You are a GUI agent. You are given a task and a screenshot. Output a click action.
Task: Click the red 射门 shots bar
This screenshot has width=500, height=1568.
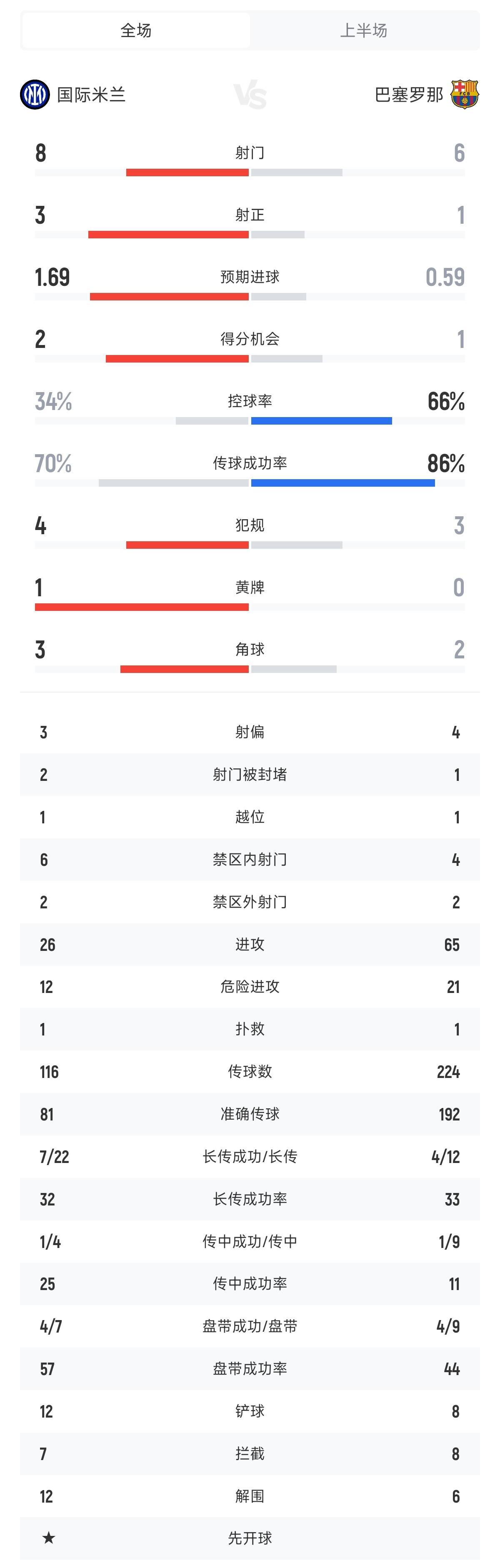click(x=187, y=173)
